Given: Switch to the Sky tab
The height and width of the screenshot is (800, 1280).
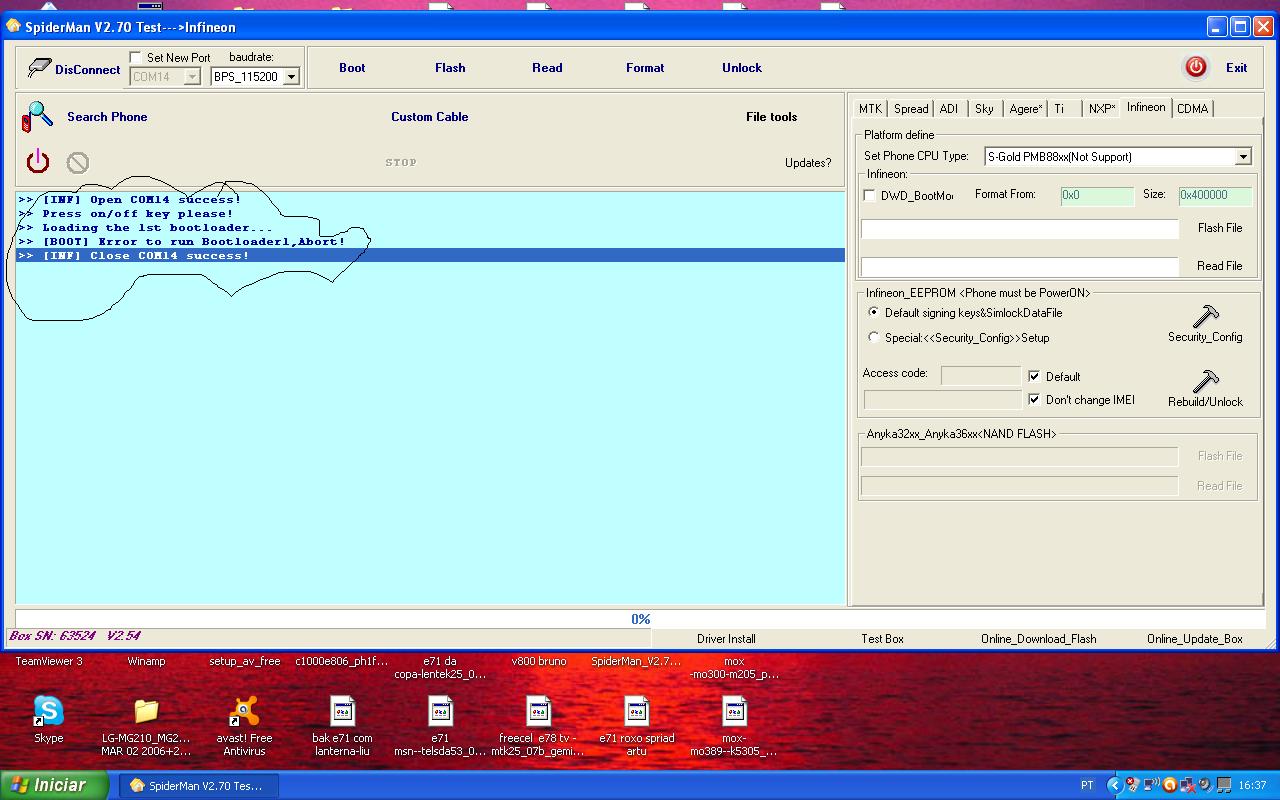Looking at the screenshot, I should tap(984, 109).
